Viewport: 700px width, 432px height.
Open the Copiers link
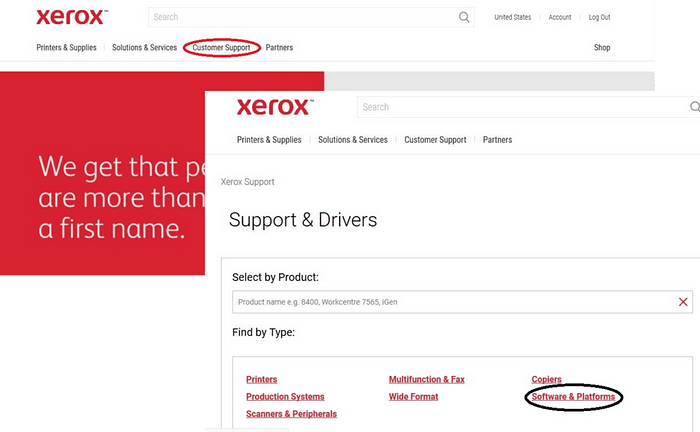546,379
